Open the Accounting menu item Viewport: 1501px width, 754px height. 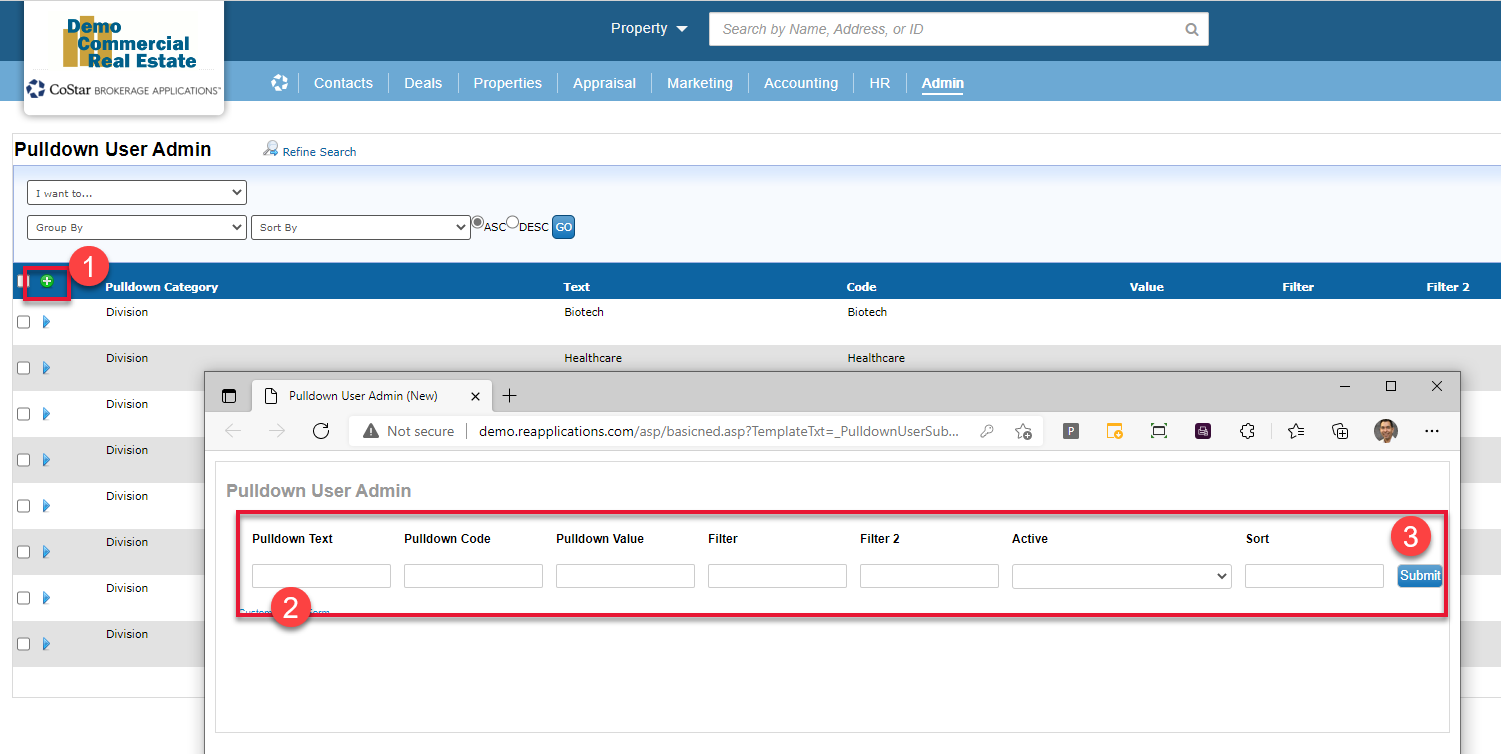pyautogui.click(x=800, y=83)
